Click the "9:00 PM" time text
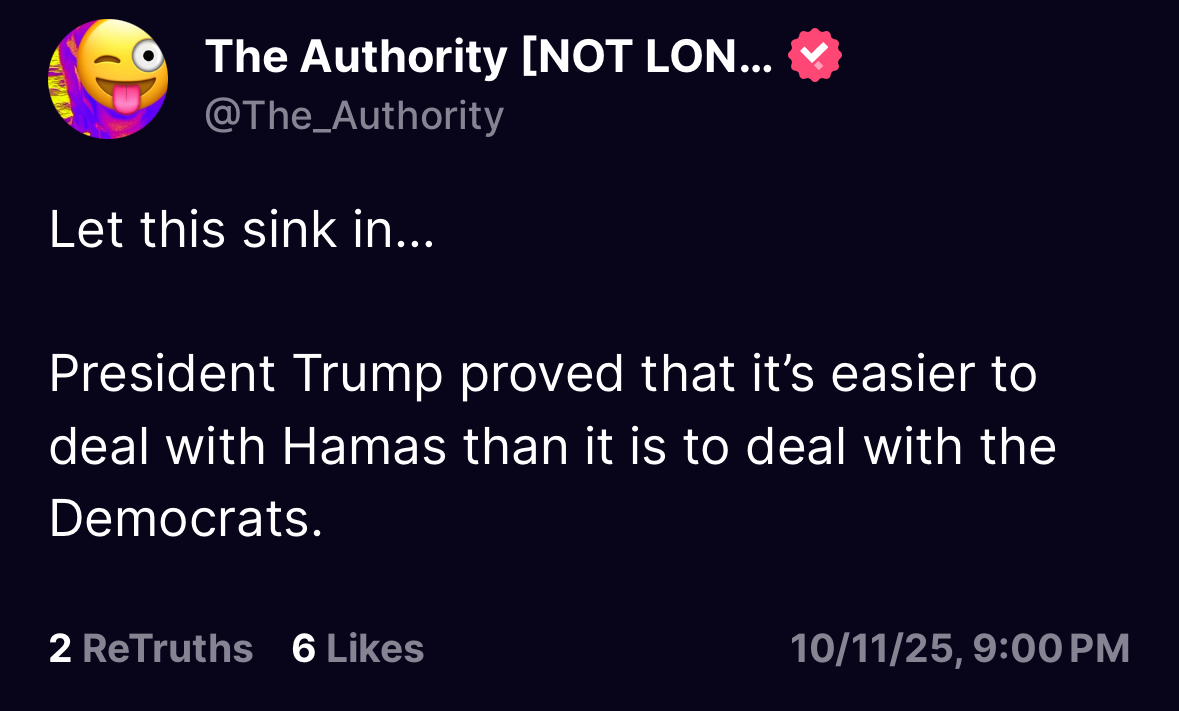The image size is (1179, 711). pyautogui.click(x=1051, y=648)
